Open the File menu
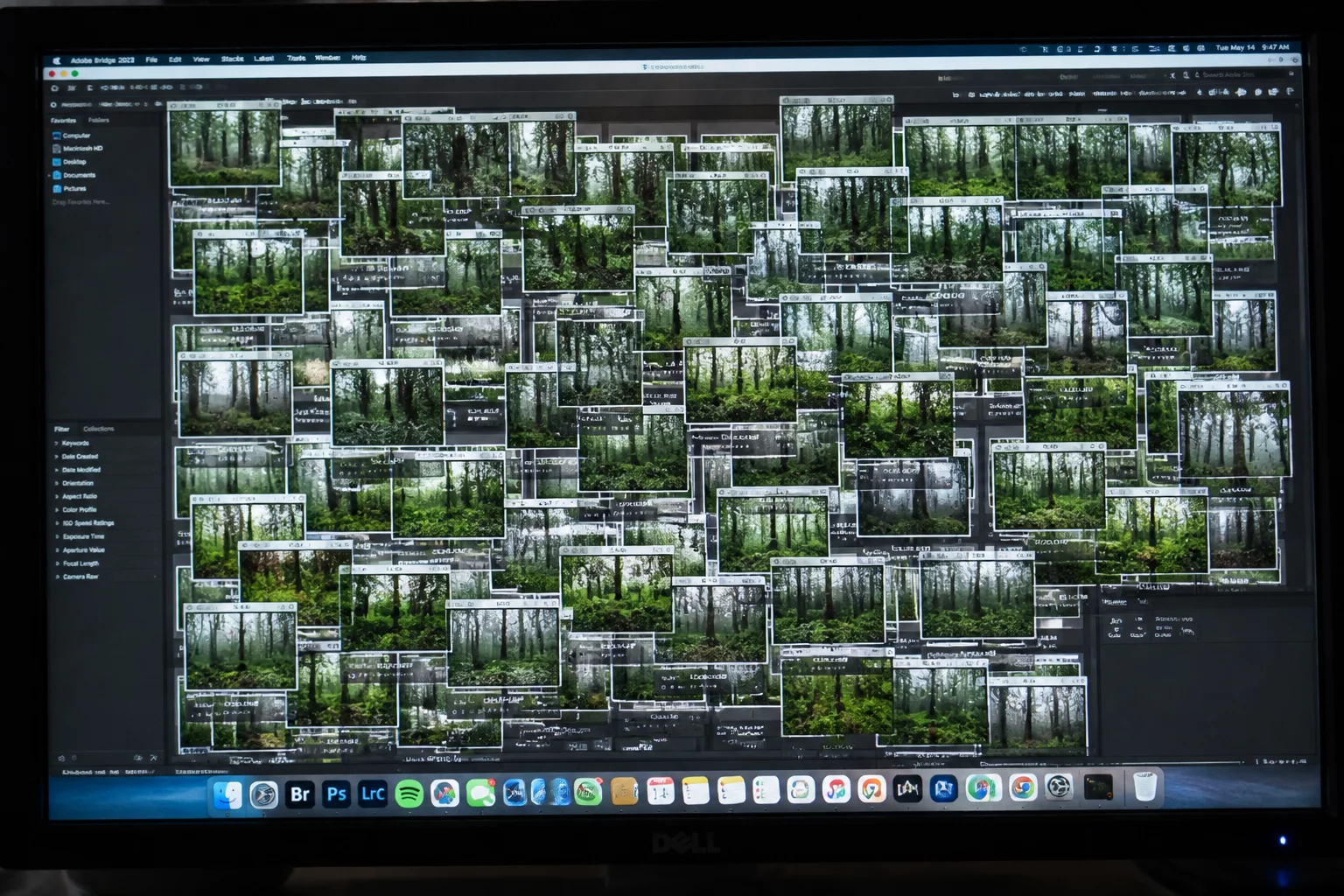This screenshot has width=1344, height=896. coord(151,59)
